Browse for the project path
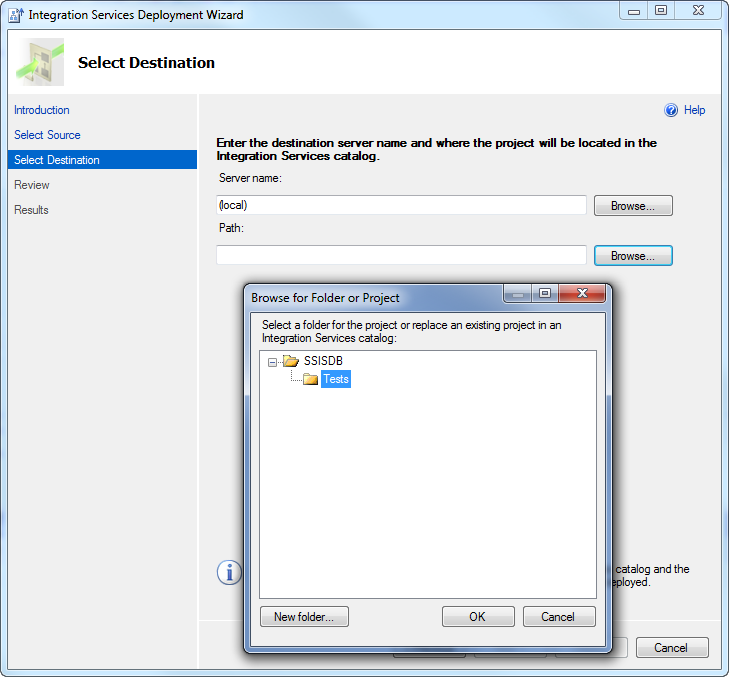Image resolution: width=729 pixels, height=677 pixels. point(633,256)
